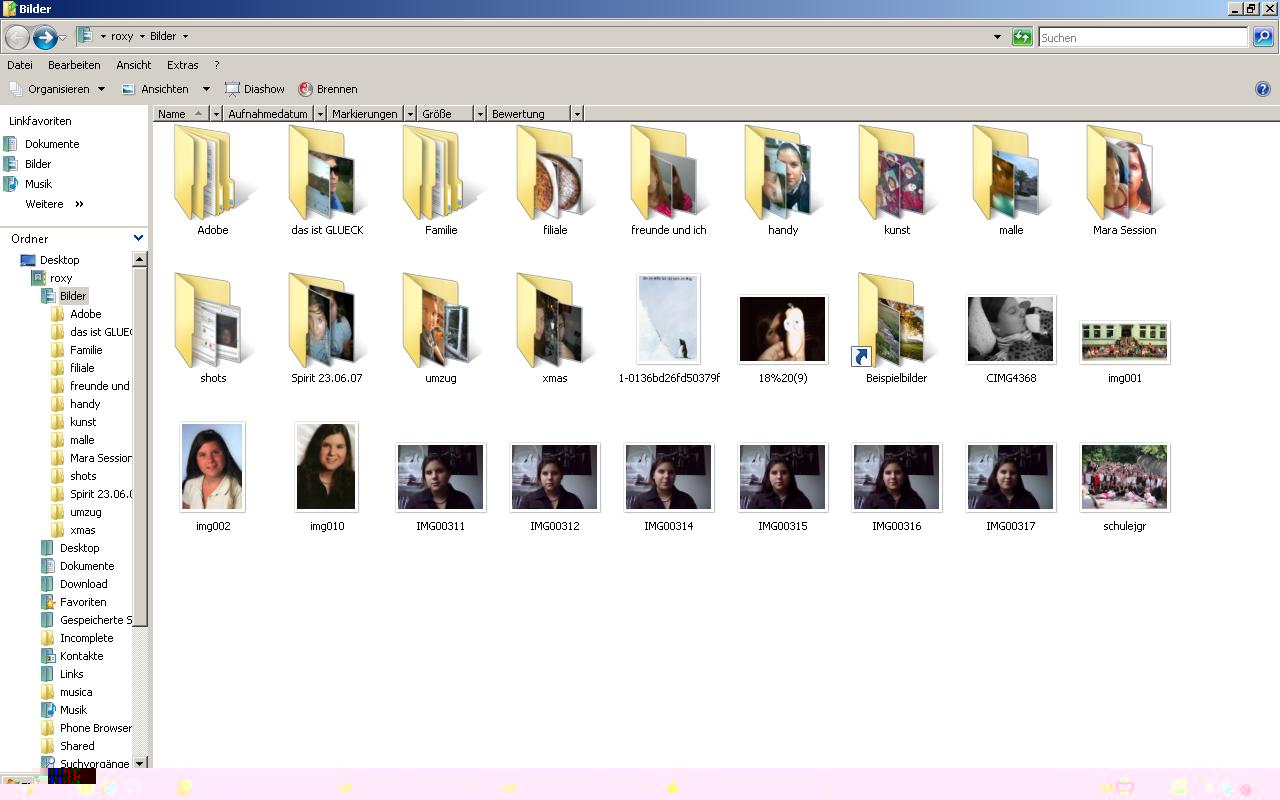Start Diashow from the toolbar

tap(254, 89)
